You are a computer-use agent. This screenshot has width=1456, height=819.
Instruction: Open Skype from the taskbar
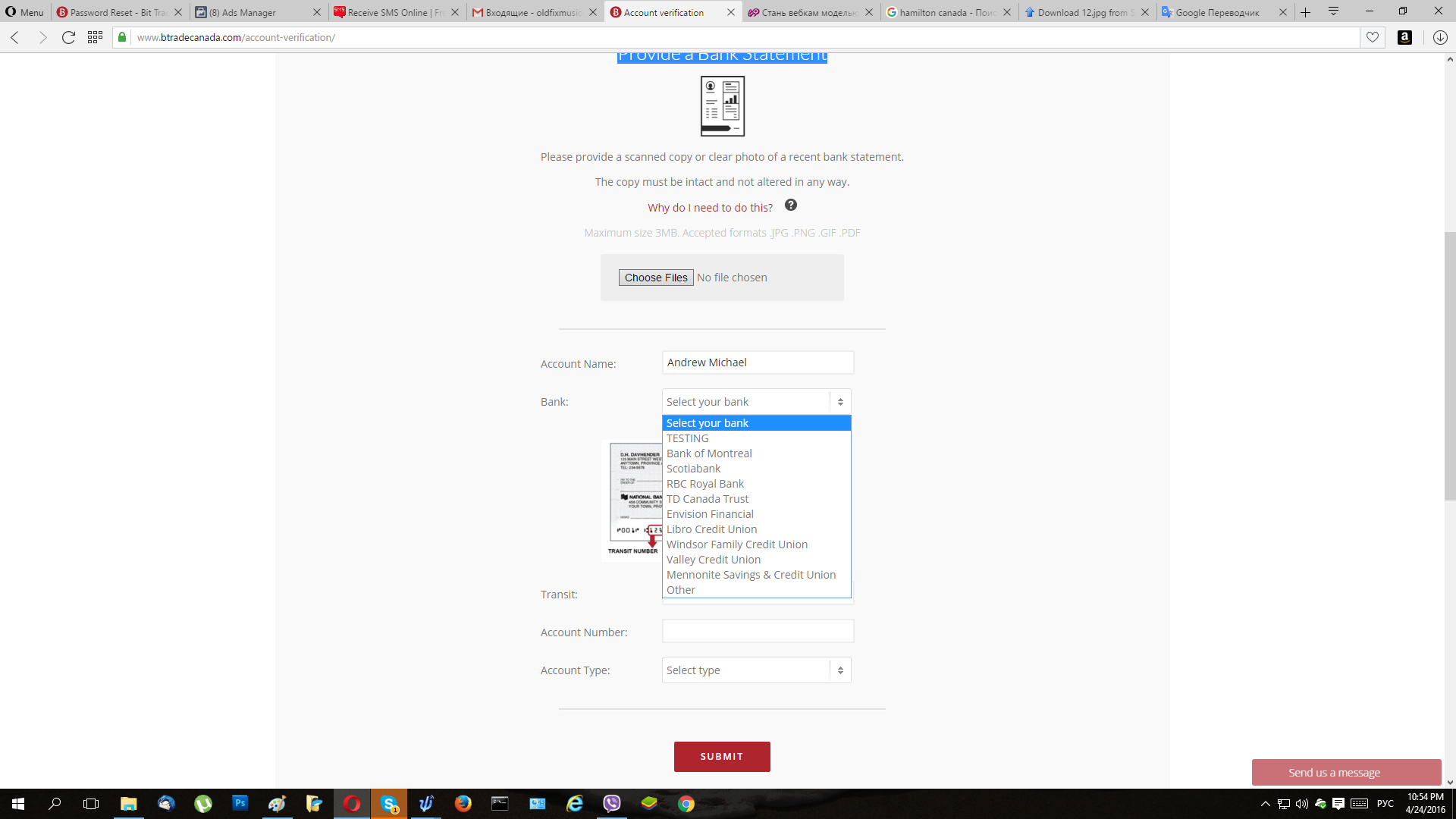pyautogui.click(x=389, y=804)
